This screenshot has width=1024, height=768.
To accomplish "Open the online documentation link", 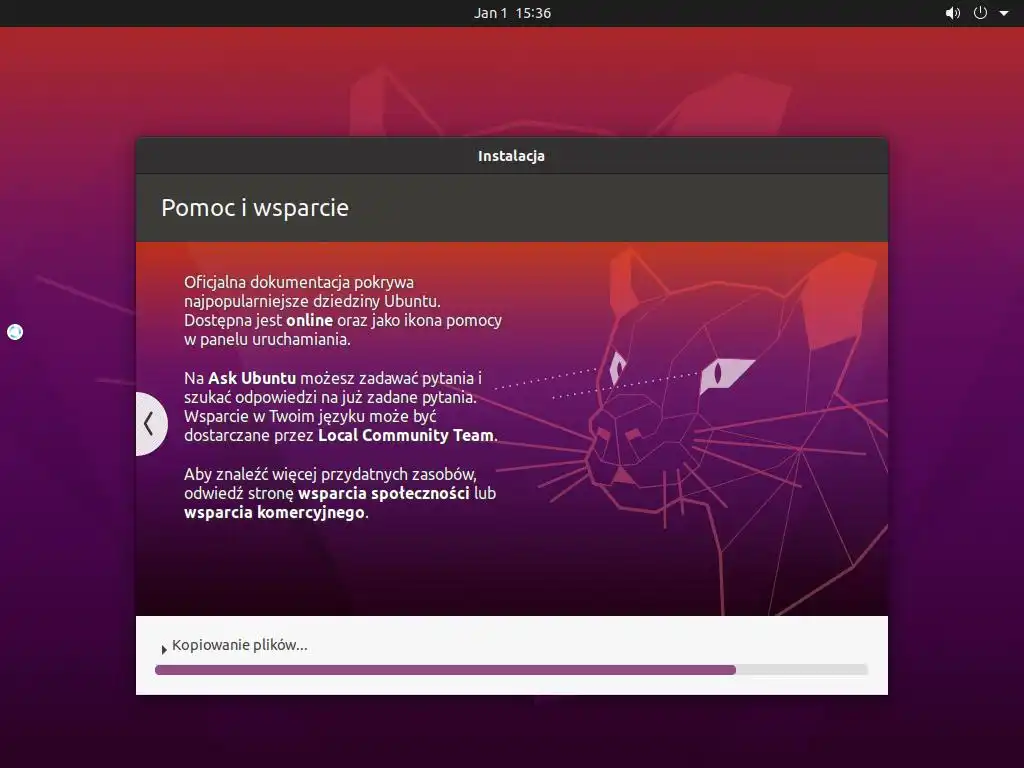I will 310,320.
